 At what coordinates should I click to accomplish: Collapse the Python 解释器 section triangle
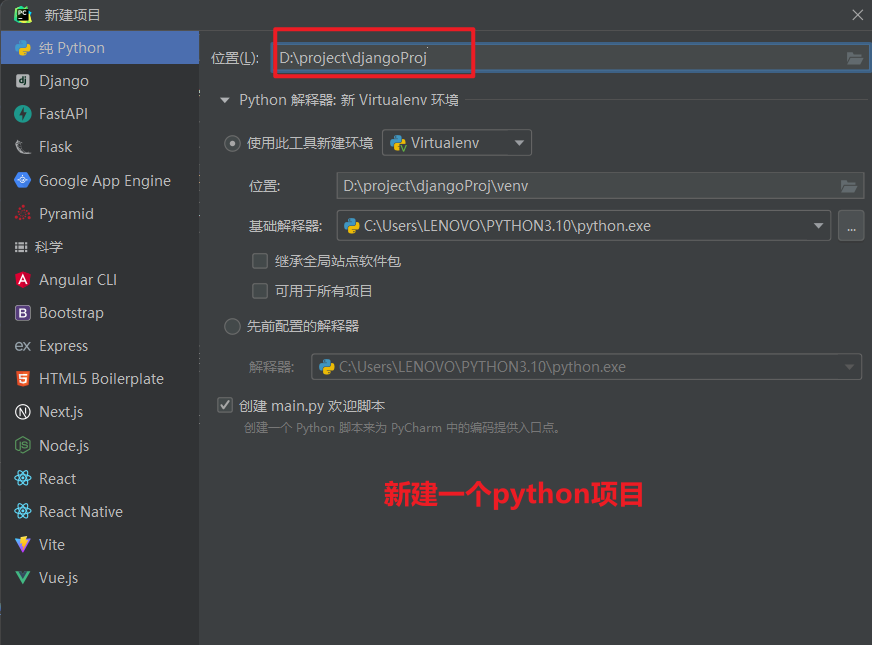(x=225, y=101)
